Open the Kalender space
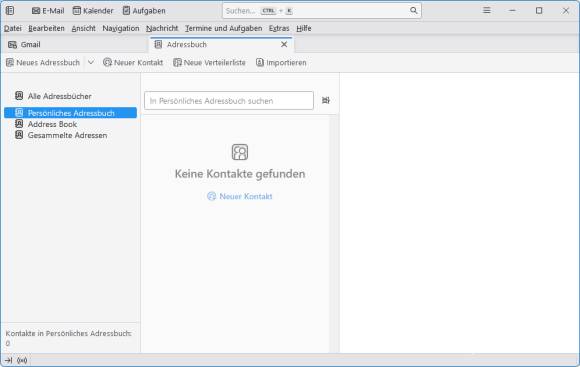The width and height of the screenshot is (580, 367). click(93, 11)
